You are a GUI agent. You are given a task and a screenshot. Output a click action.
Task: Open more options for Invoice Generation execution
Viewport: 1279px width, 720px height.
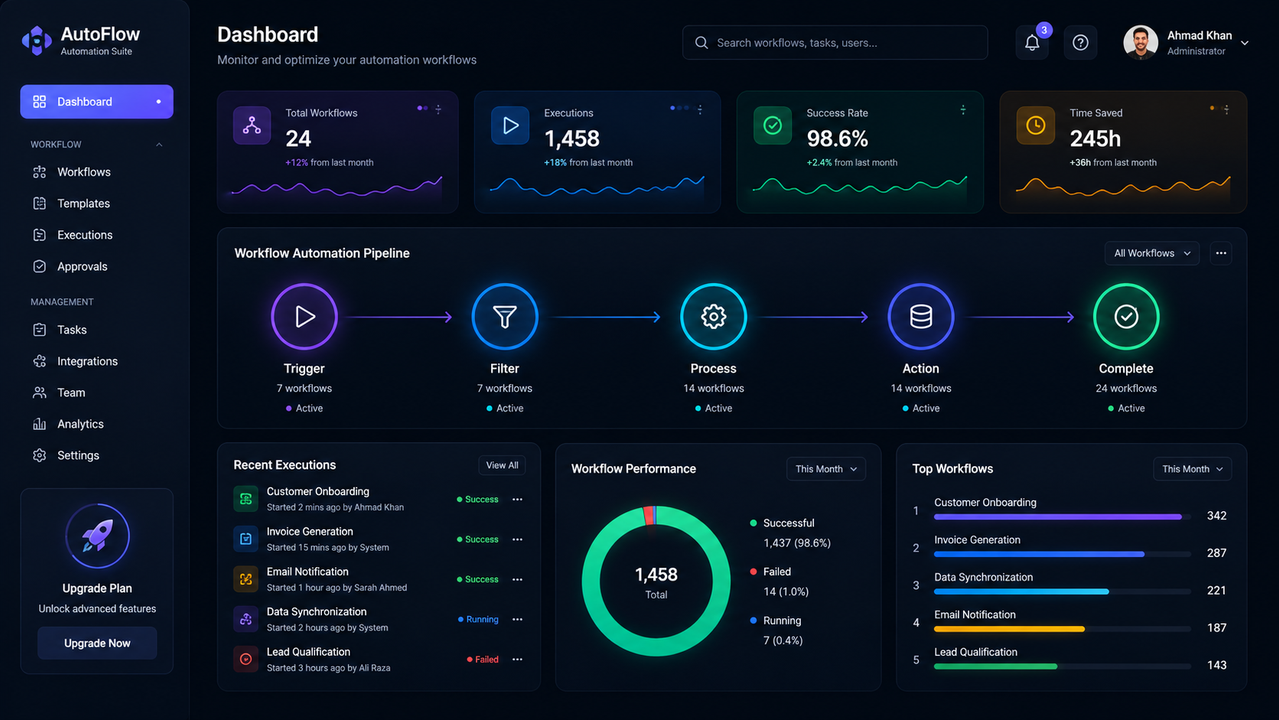tap(517, 539)
